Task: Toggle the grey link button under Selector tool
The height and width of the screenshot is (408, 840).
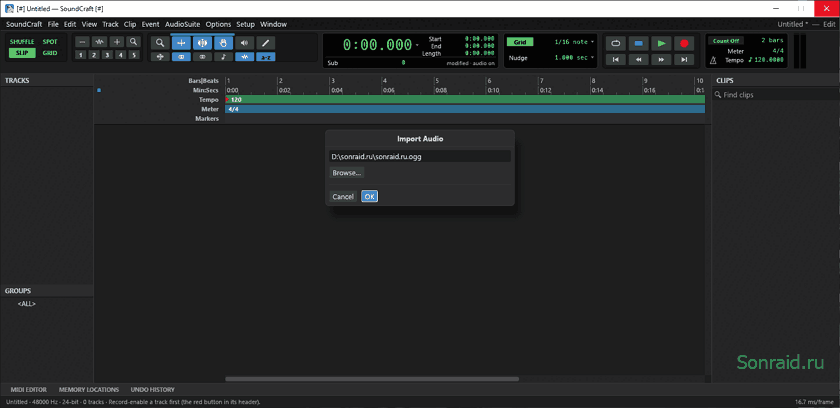Action: tap(202, 57)
